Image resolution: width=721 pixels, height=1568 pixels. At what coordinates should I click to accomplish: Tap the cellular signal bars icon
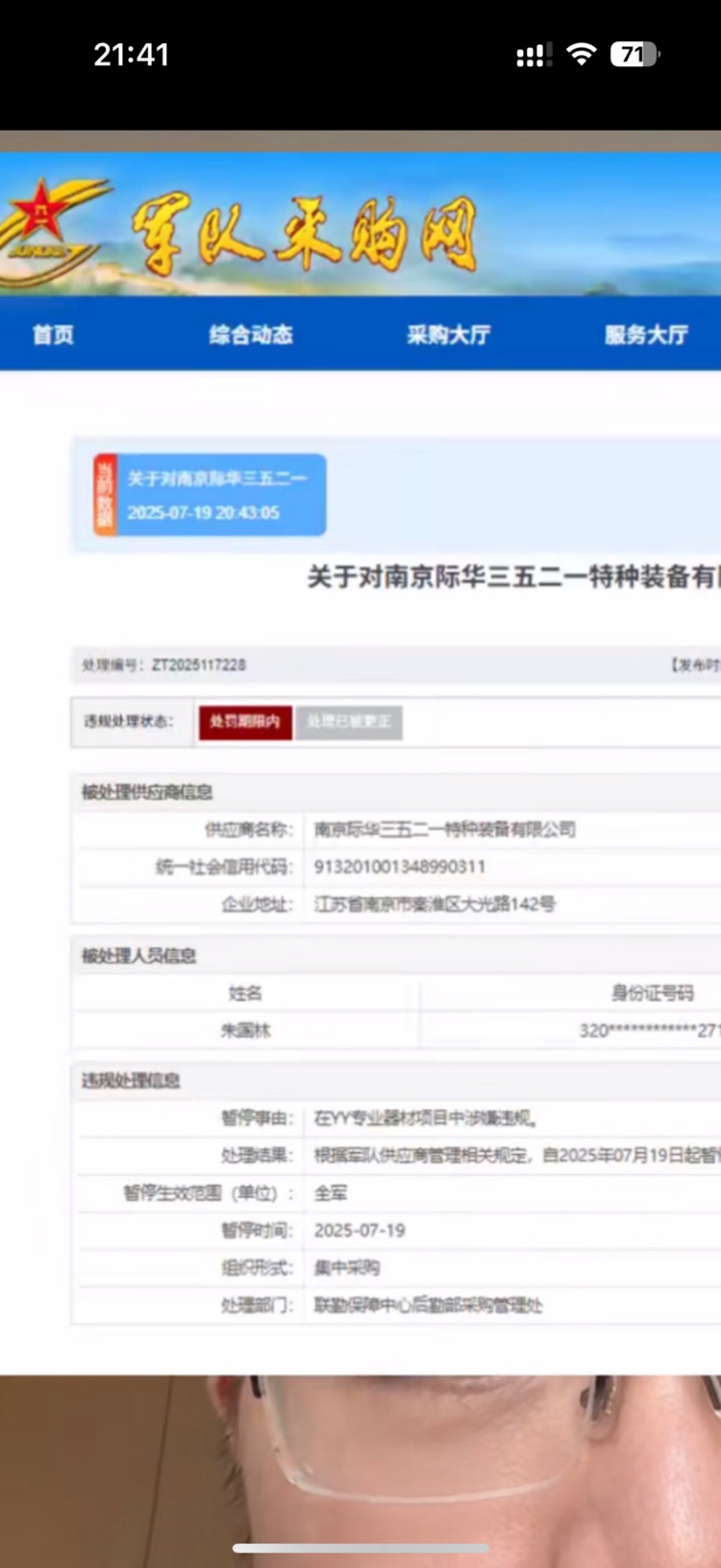(x=535, y=55)
